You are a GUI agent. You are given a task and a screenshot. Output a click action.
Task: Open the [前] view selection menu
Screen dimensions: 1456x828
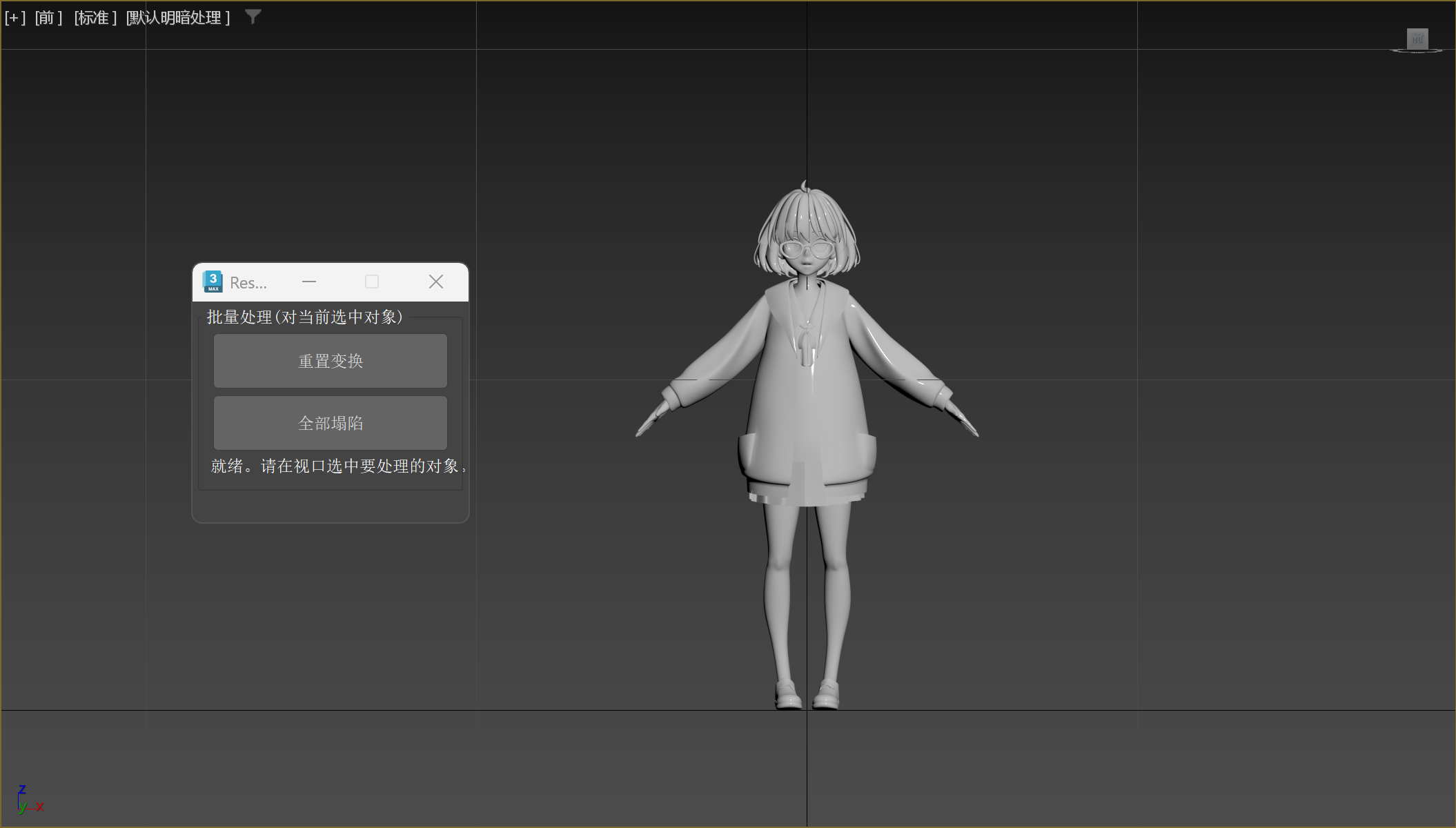coord(48,17)
